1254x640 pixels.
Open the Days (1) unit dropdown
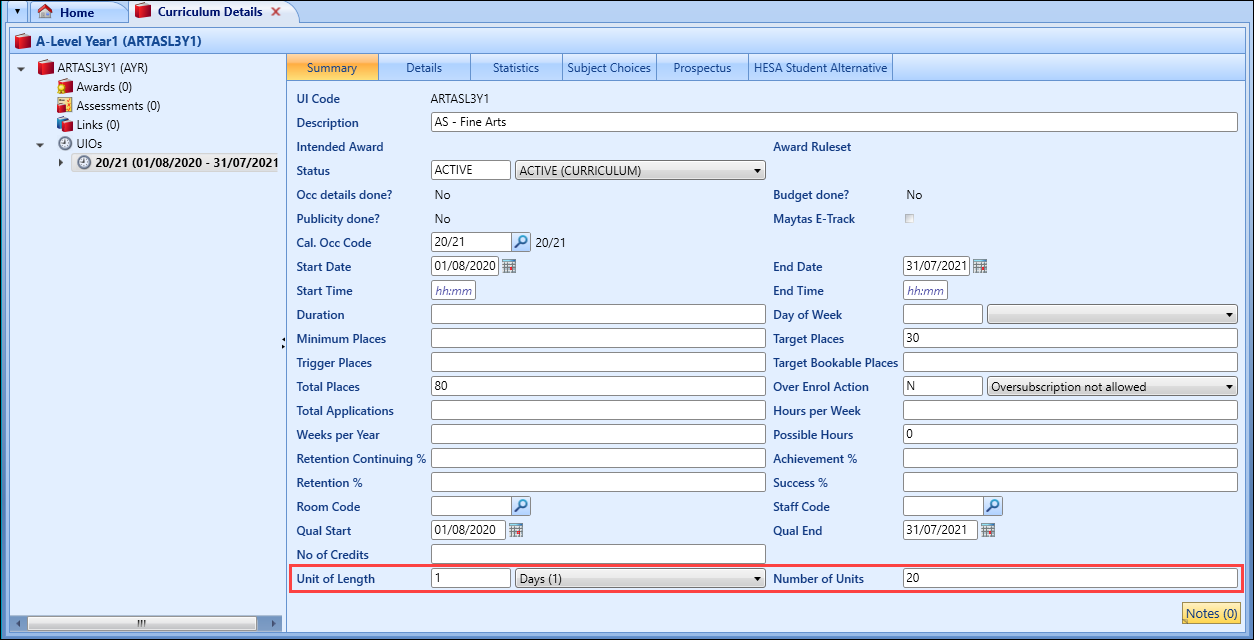pyautogui.click(x=640, y=578)
